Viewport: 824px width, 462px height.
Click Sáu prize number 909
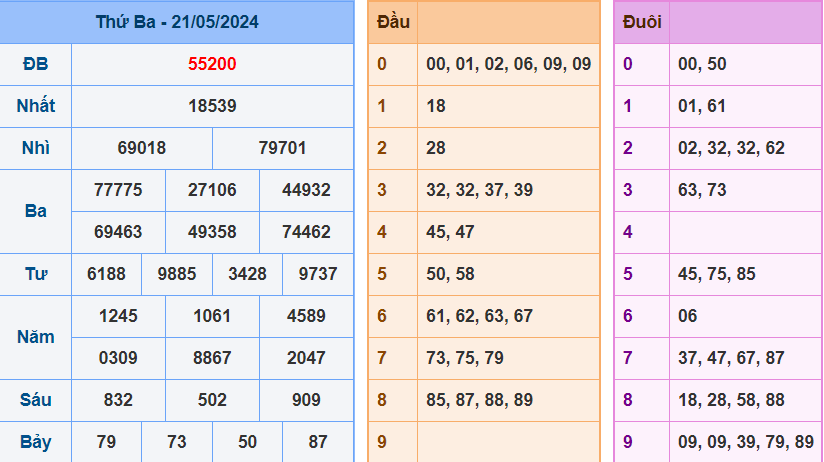coord(306,401)
